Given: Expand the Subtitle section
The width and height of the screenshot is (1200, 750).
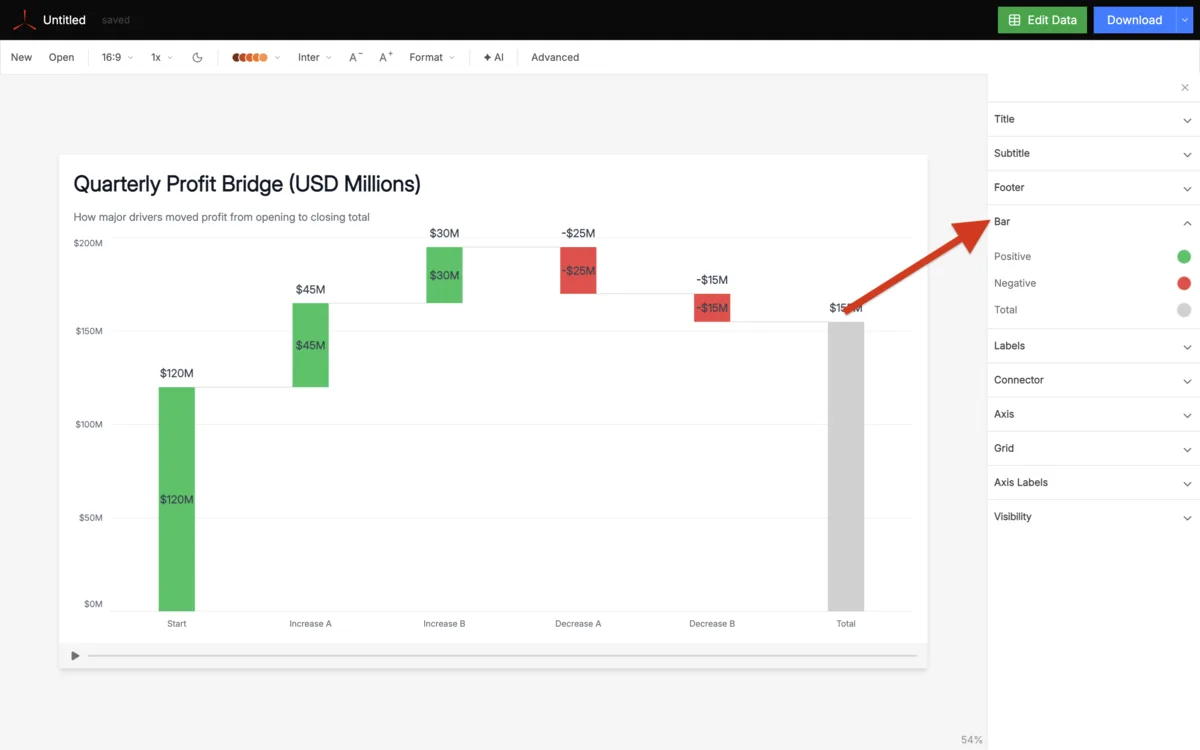Looking at the screenshot, I should pos(1093,153).
